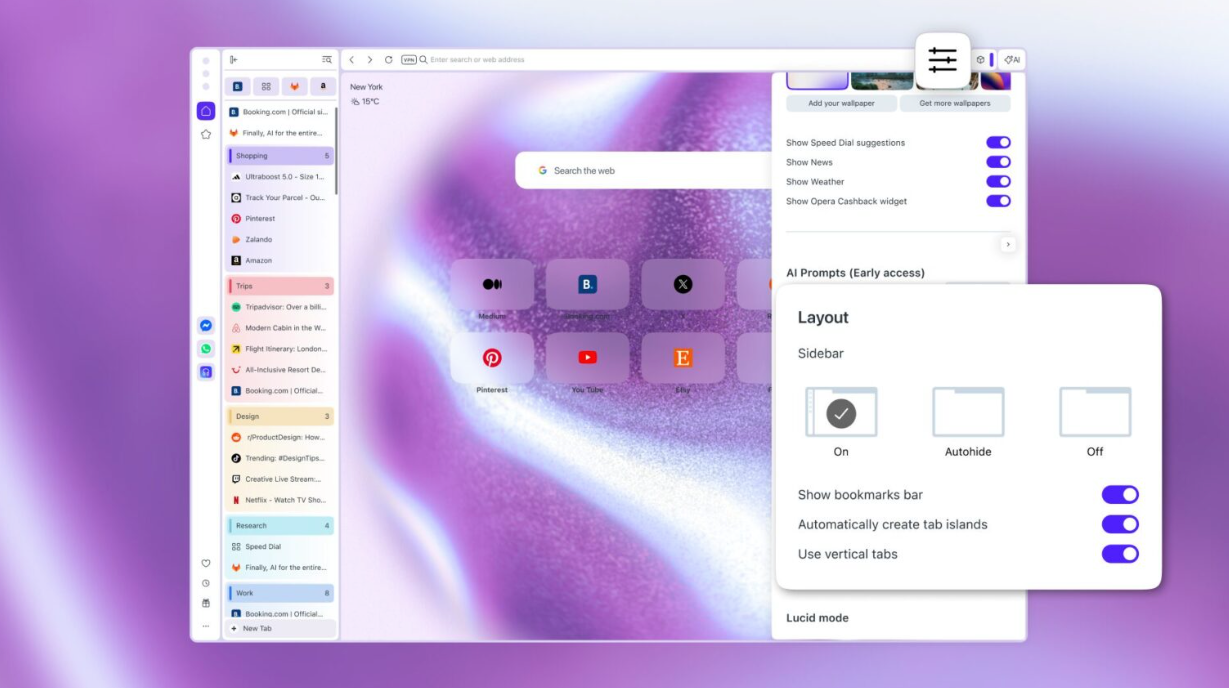Select the first purple wallpaper thumbnail
Screen dimensions: 1229x688
click(x=818, y=80)
